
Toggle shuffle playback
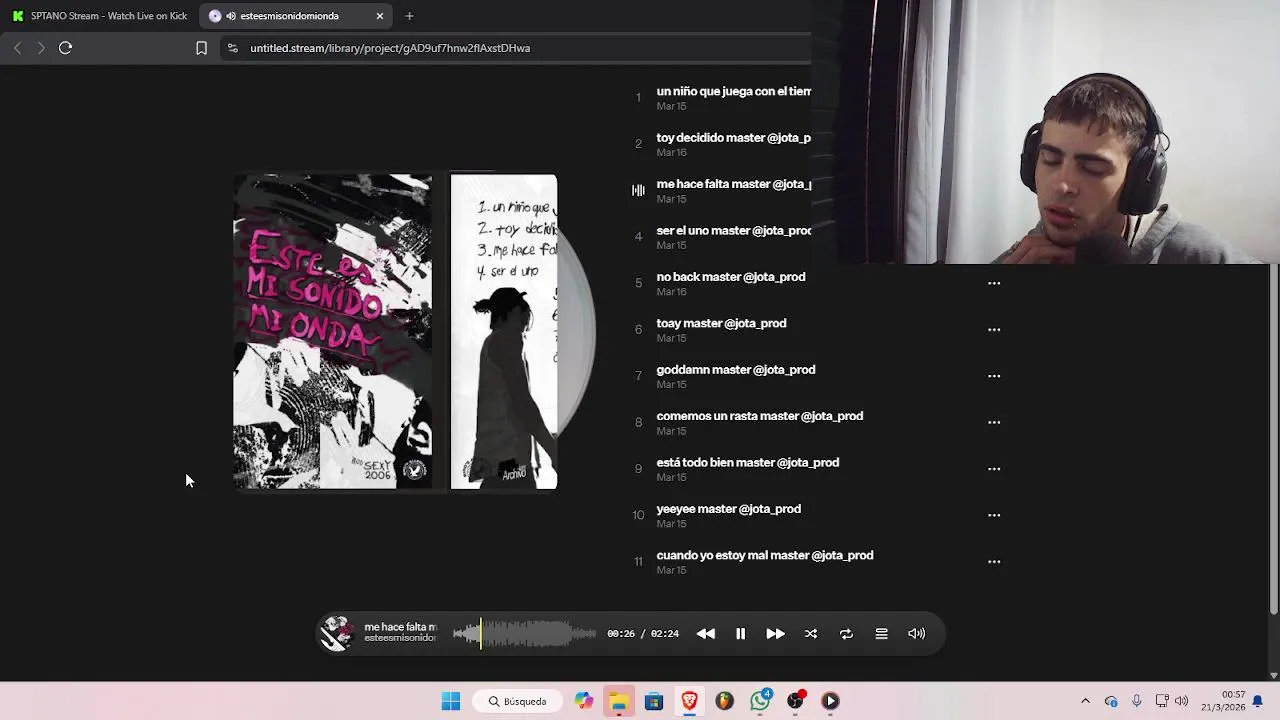pyautogui.click(x=811, y=634)
